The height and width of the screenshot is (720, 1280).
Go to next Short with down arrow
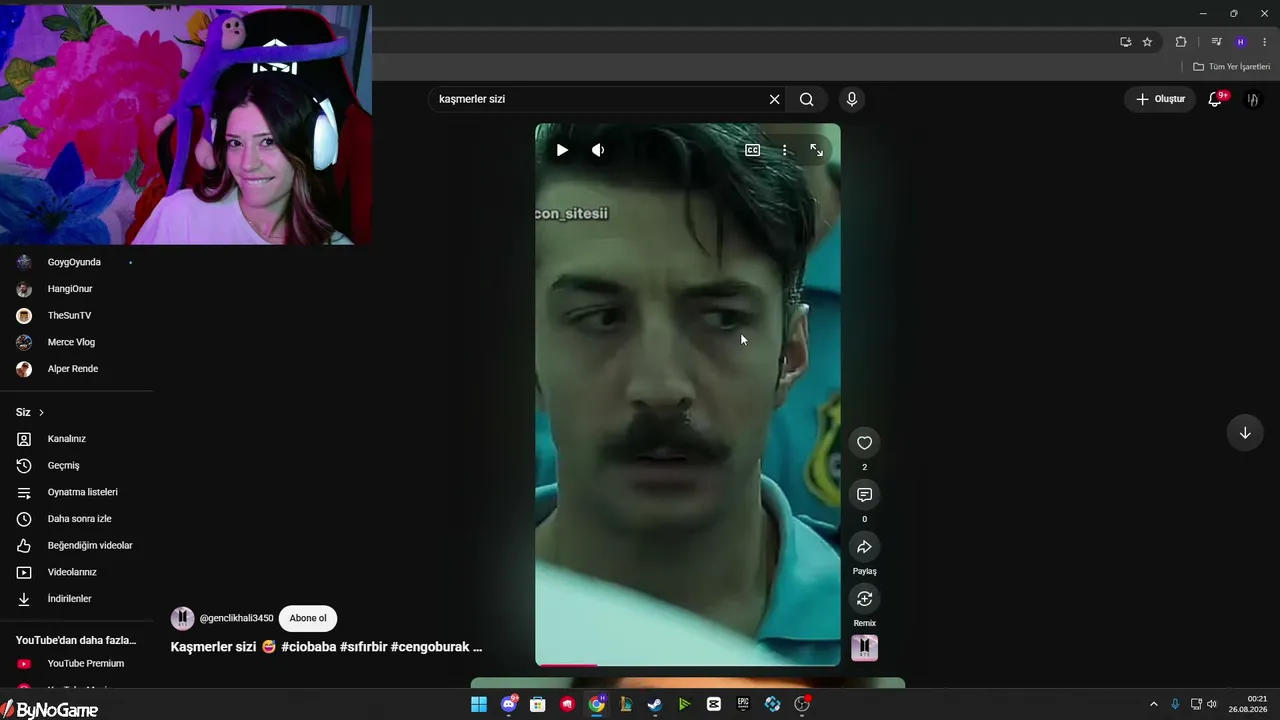pyautogui.click(x=1245, y=433)
